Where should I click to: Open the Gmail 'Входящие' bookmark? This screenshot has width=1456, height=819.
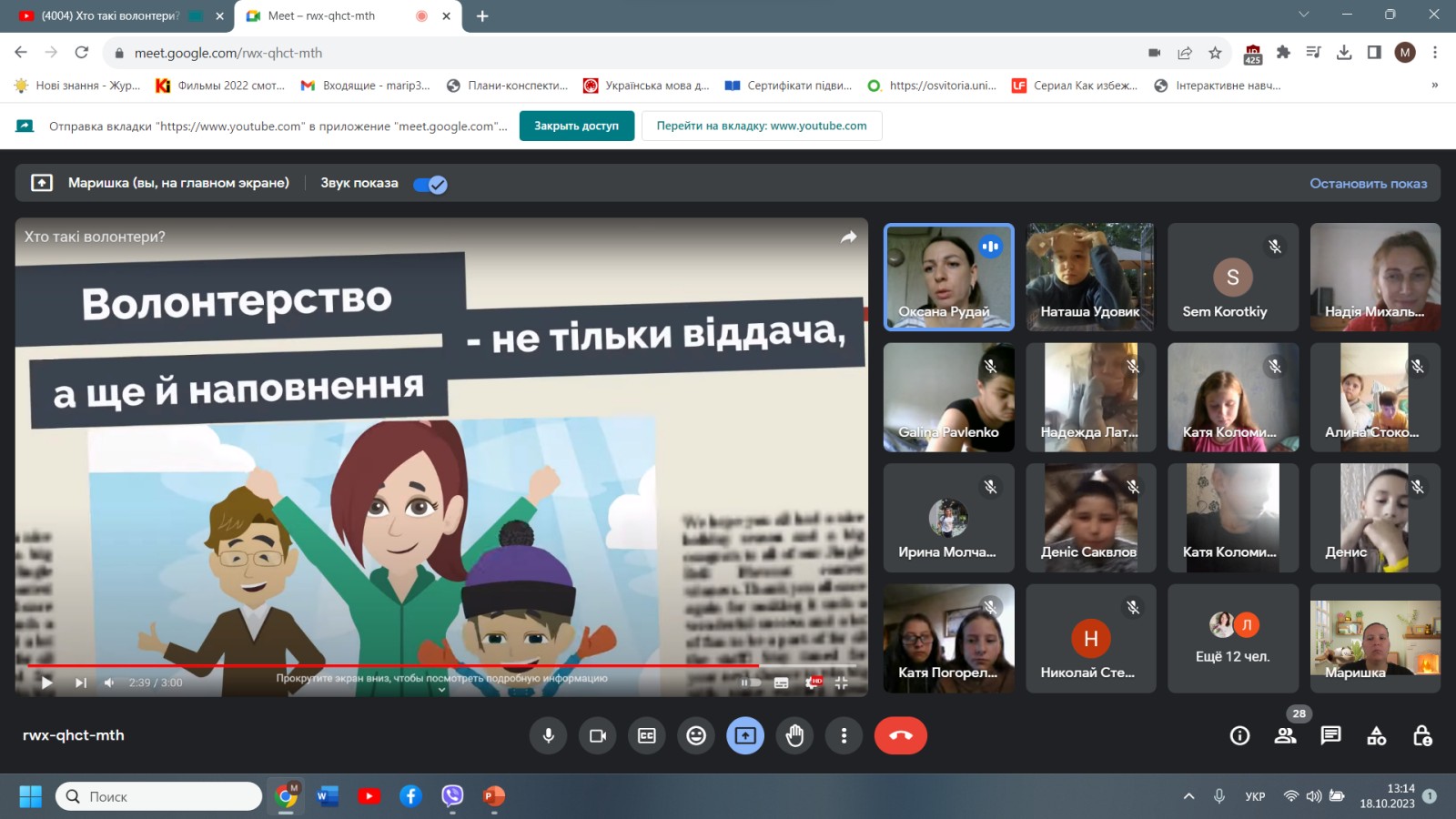(366, 86)
